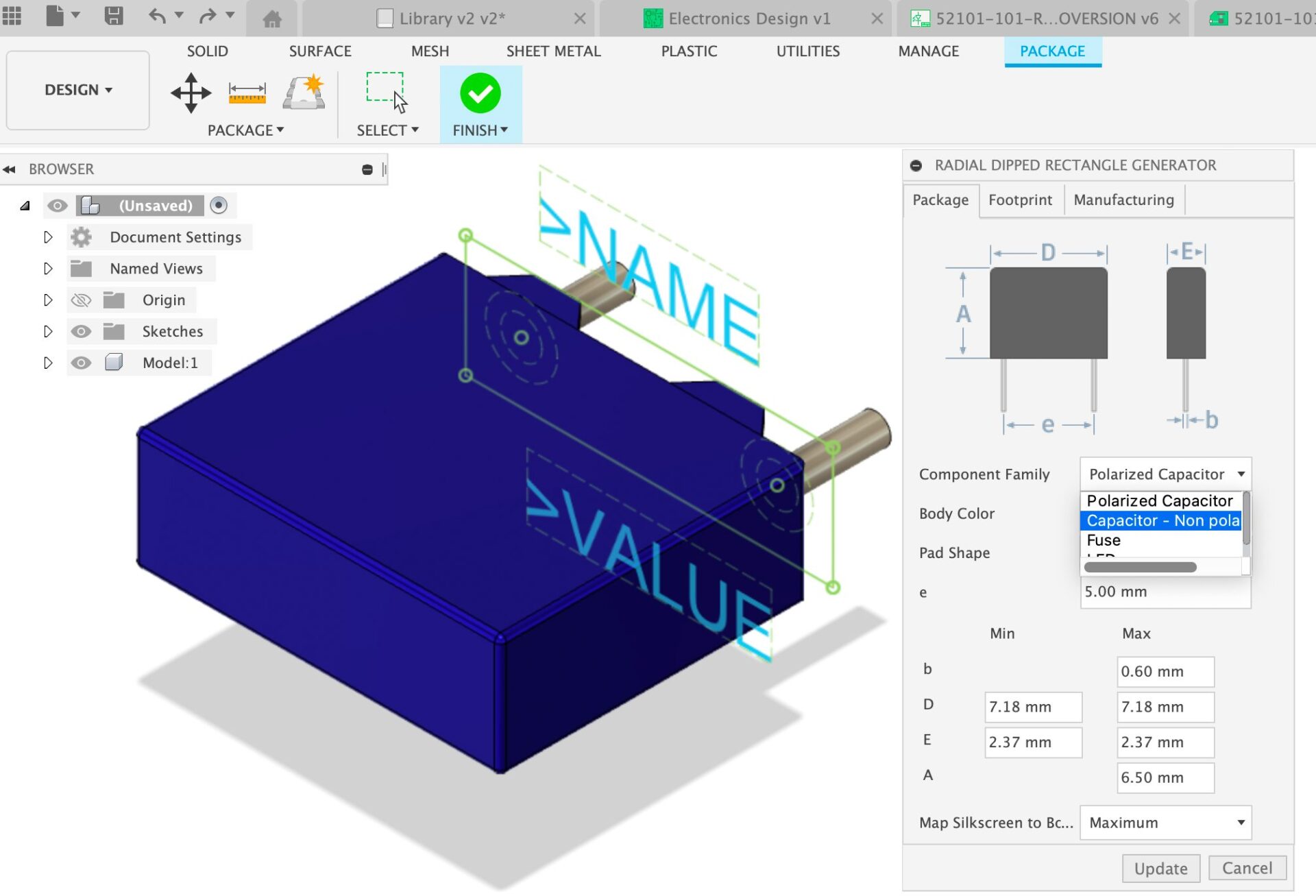This screenshot has width=1316, height=896.
Task: Click the 'e' value input field showing 5.00 mm
Action: pos(1164,592)
